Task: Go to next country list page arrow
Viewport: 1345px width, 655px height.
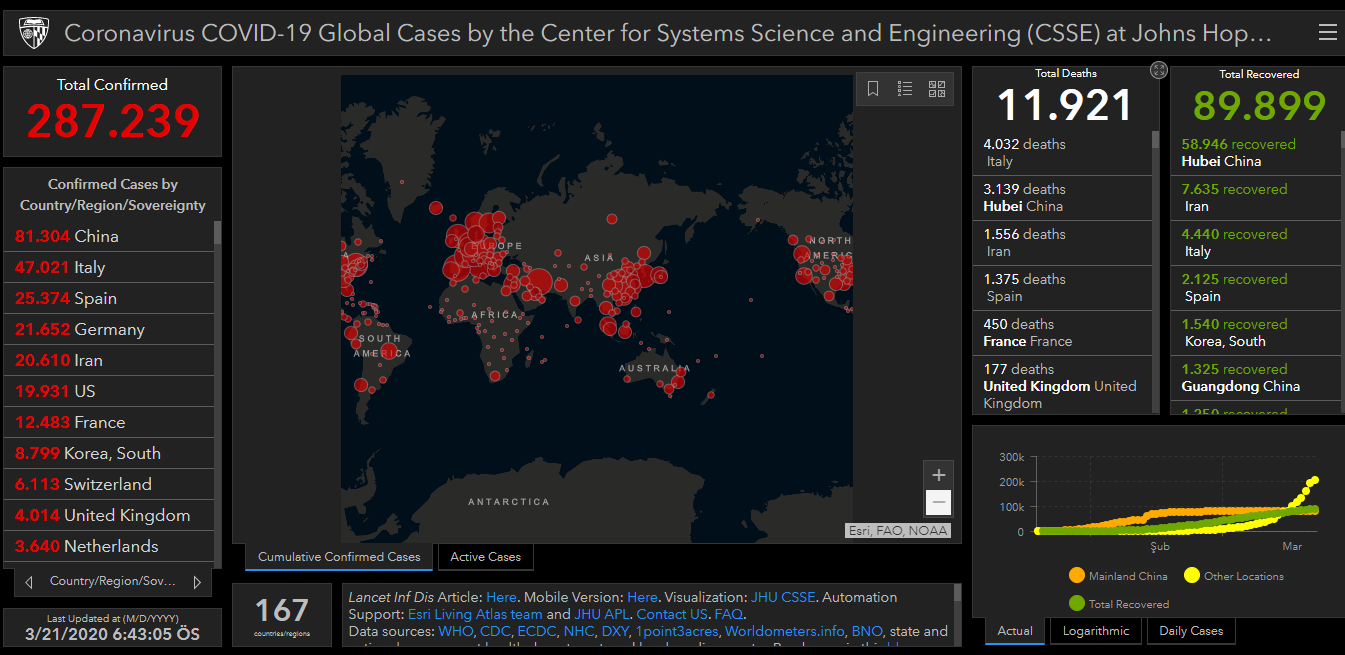Action: (x=197, y=581)
